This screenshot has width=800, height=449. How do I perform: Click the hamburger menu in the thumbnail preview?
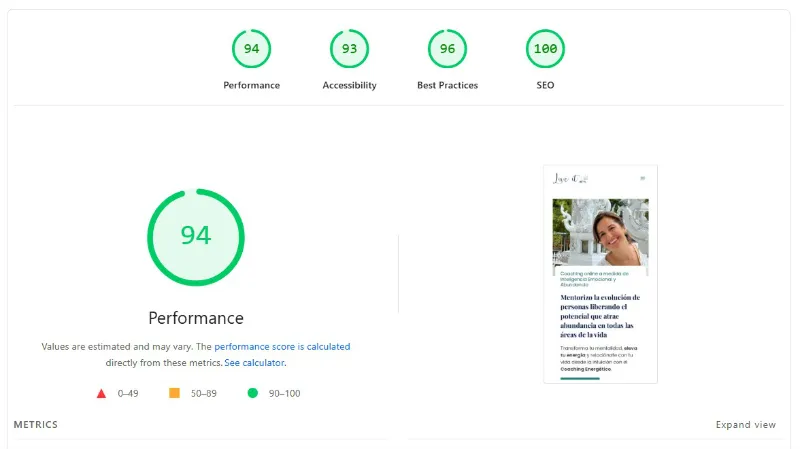643,178
